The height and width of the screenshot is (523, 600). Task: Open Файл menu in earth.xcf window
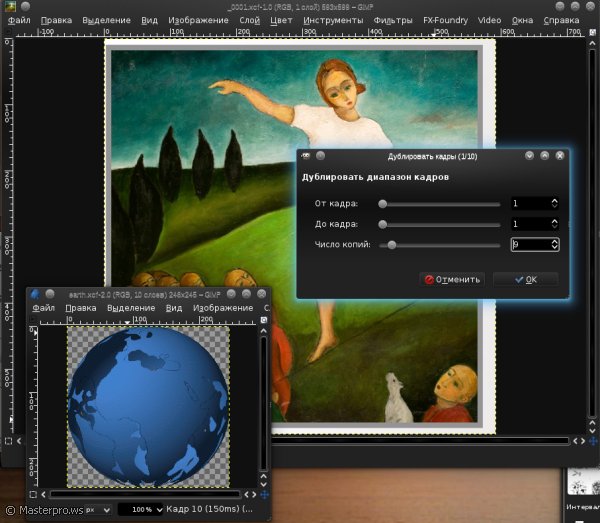click(43, 308)
